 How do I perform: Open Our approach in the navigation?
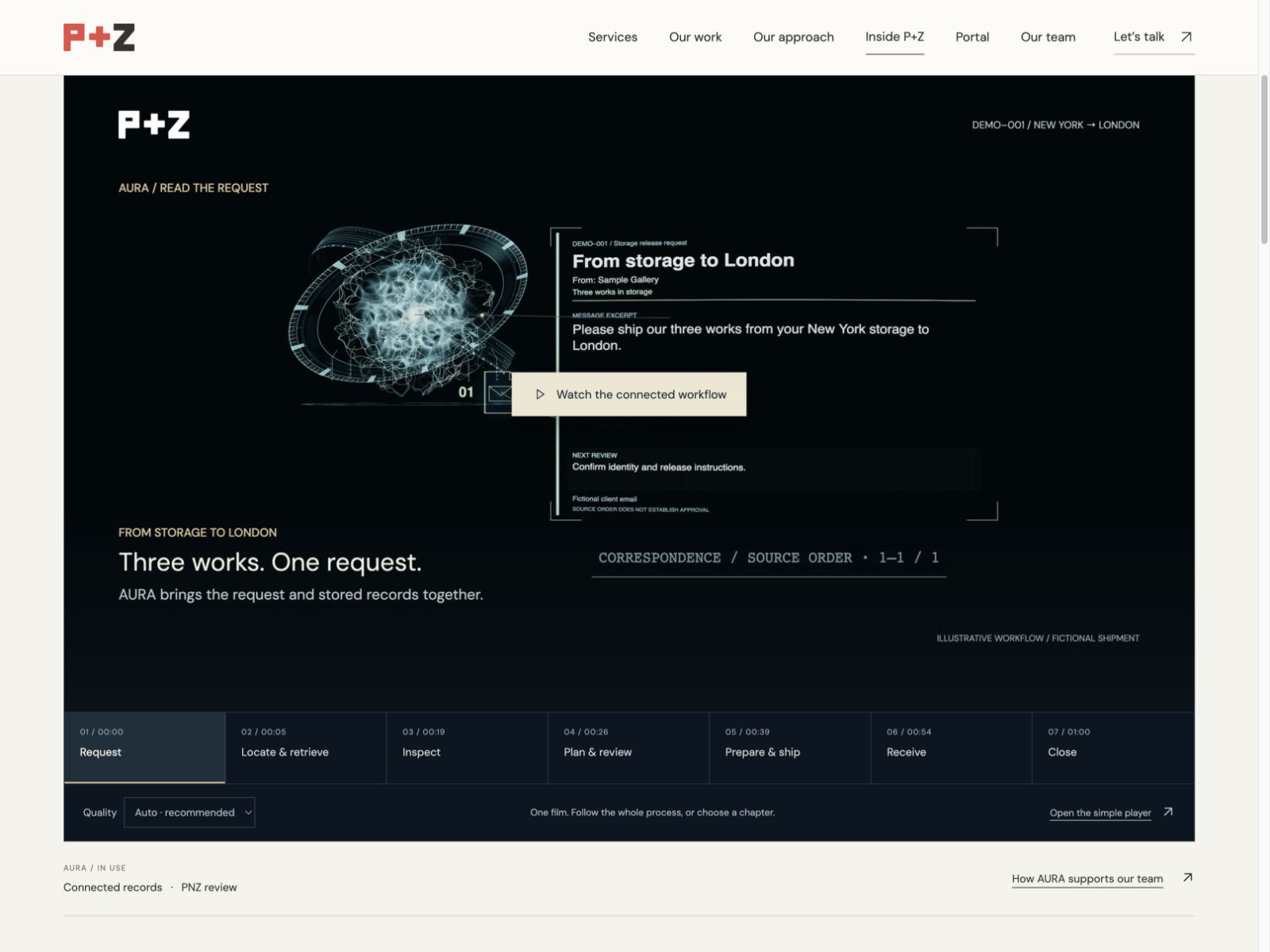(794, 37)
